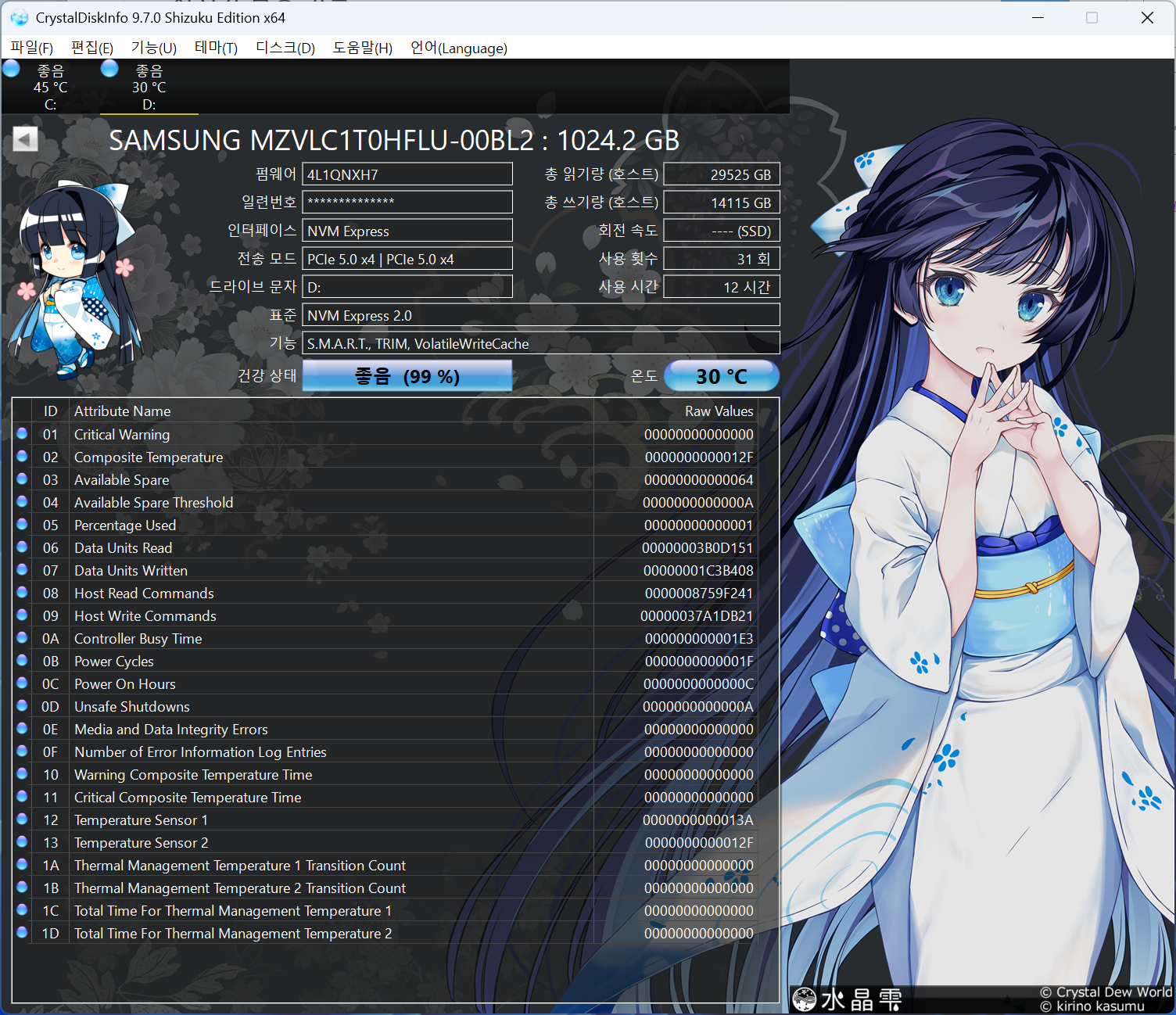The width and height of the screenshot is (1176, 1015).
Task: Click status dot for Available Spare row
Action: 22,479
